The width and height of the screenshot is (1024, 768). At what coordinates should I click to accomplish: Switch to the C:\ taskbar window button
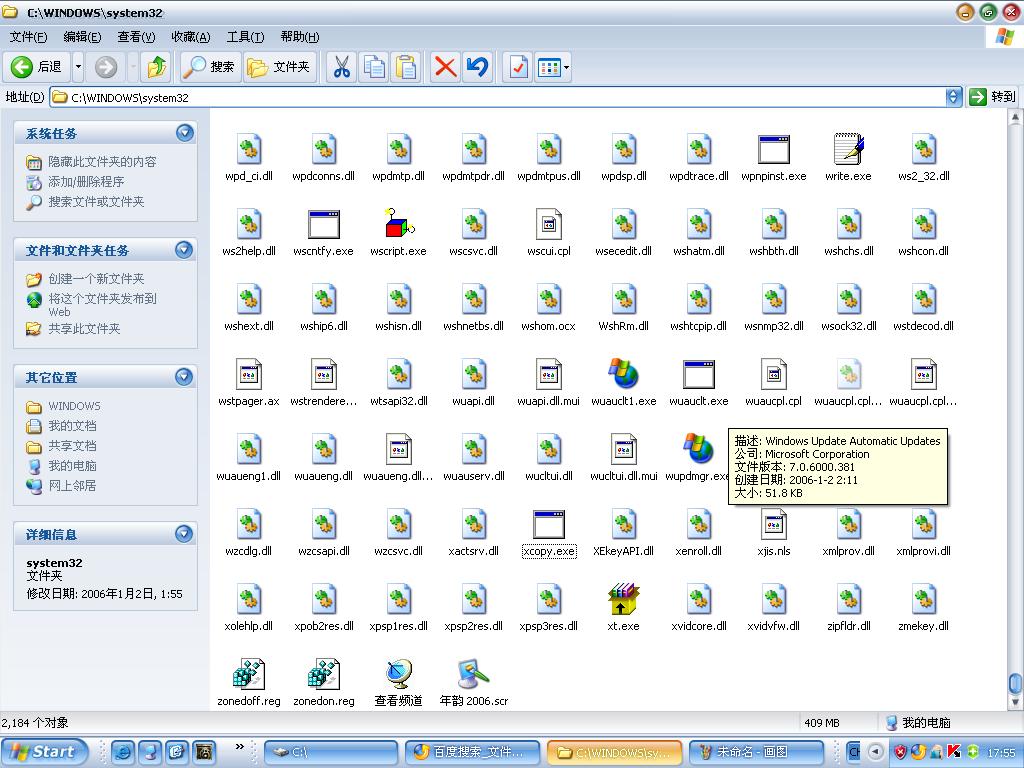pyautogui.click(x=331, y=752)
